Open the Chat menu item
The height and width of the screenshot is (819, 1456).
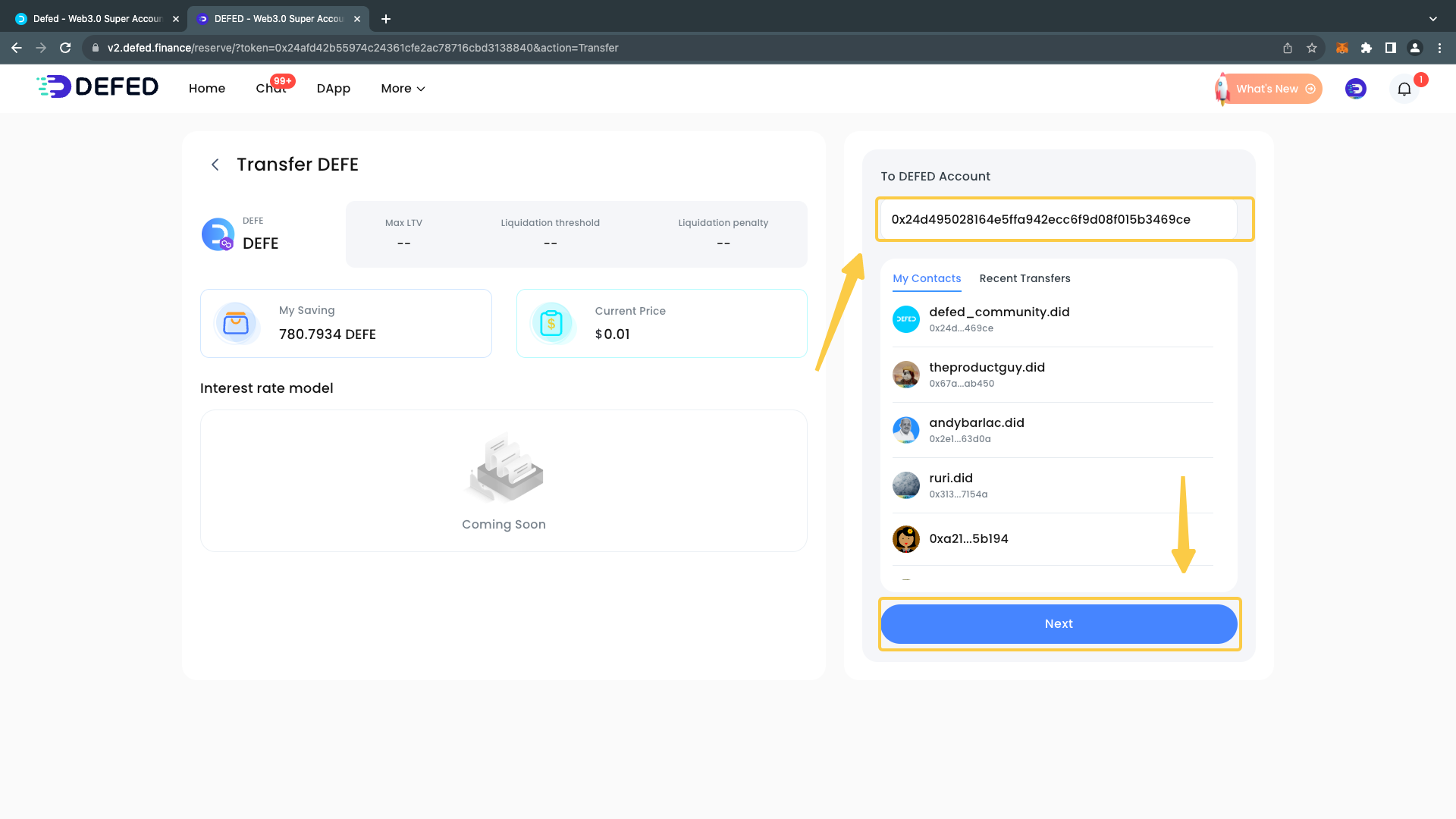click(271, 89)
